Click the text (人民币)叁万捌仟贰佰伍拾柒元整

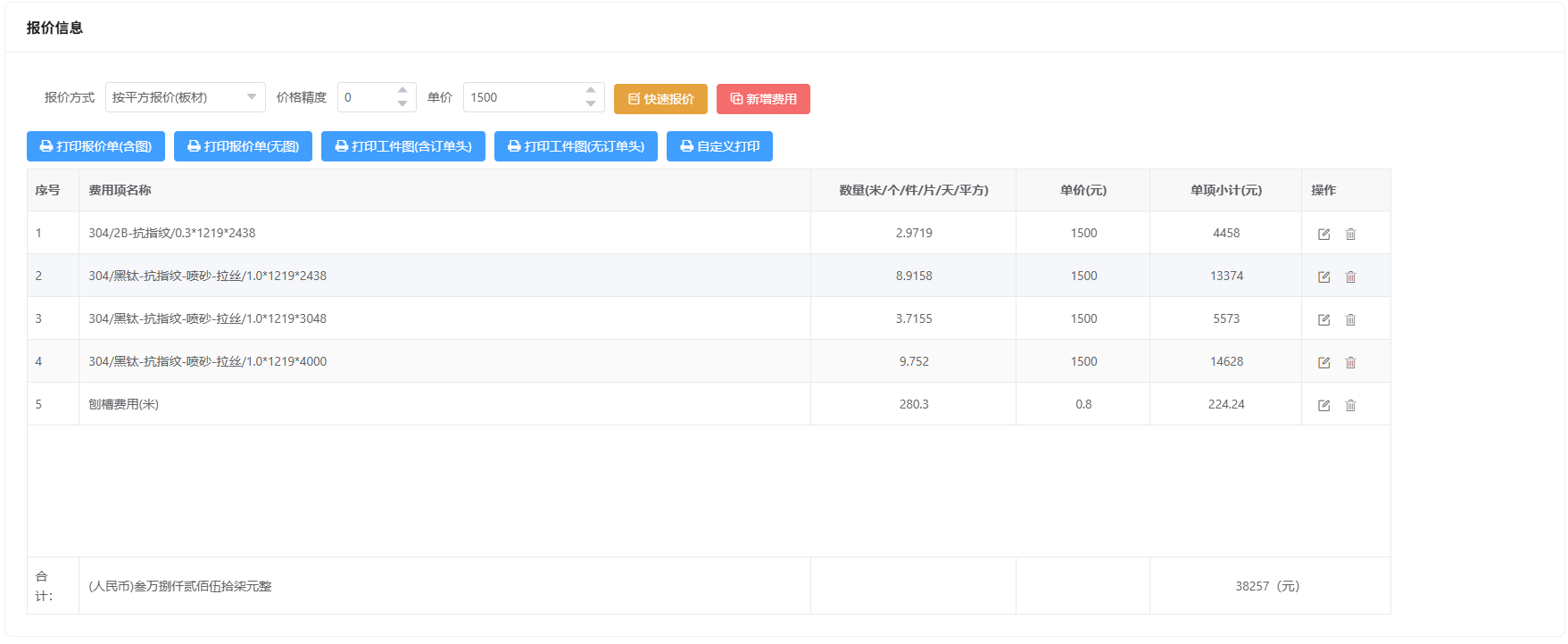point(180,586)
